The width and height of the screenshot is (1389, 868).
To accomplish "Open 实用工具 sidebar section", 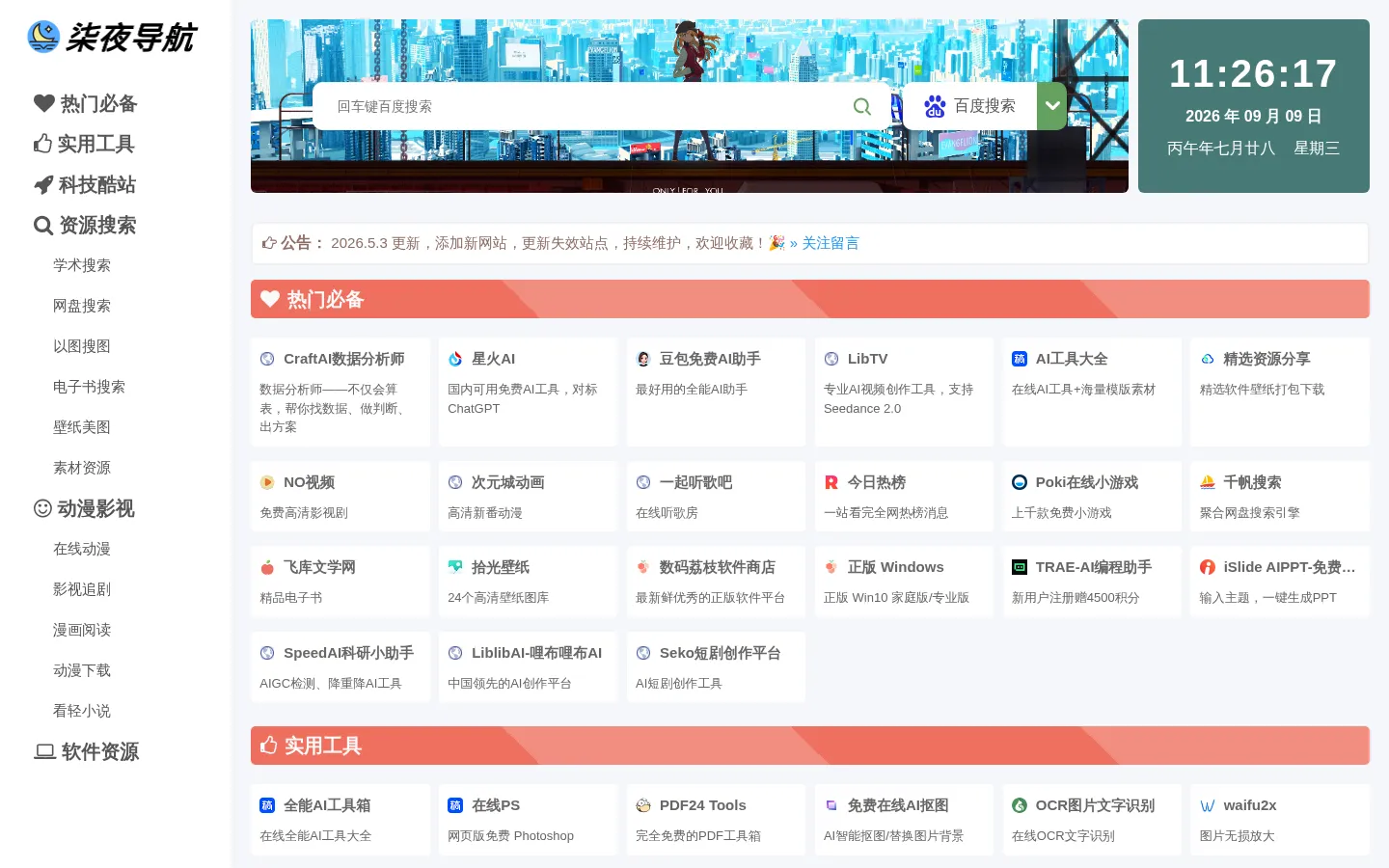I will tap(84, 144).
